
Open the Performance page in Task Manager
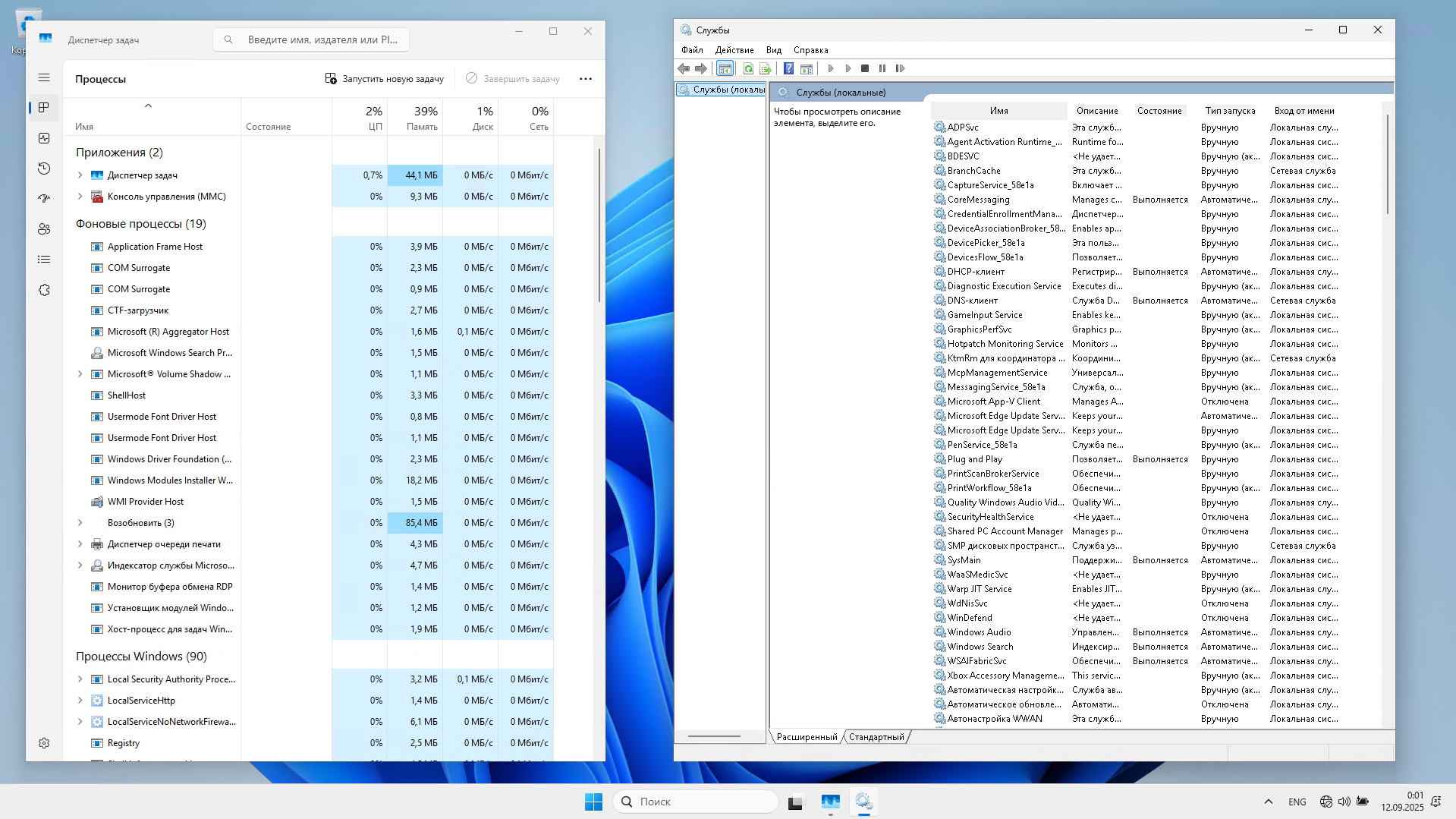(44, 138)
